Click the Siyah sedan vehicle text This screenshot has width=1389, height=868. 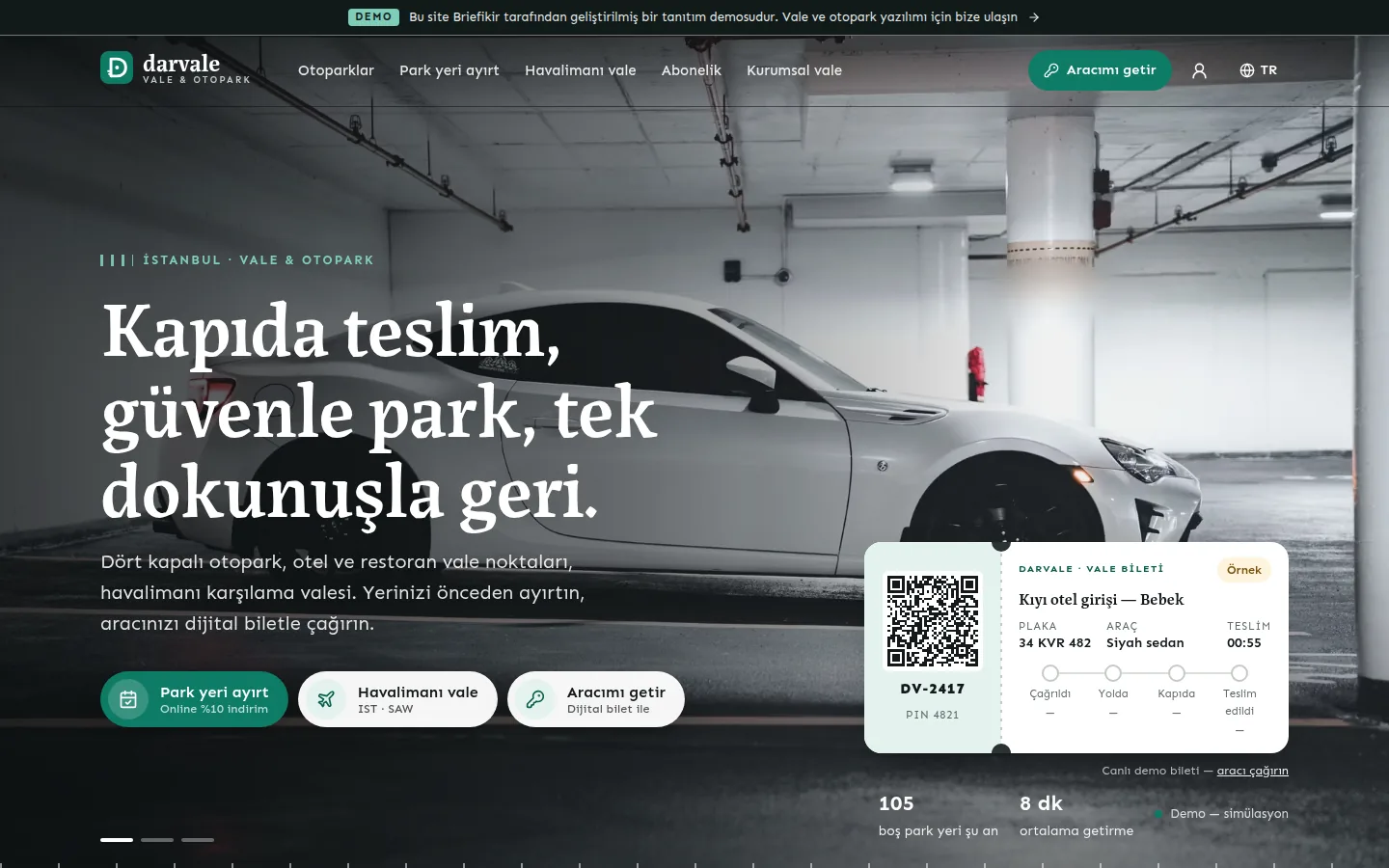click(x=1145, y=643)
